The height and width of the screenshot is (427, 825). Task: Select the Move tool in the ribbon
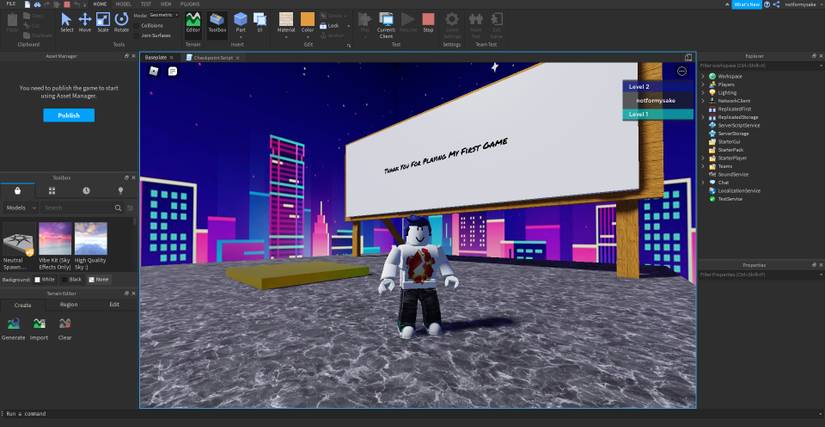click(85, 20)
